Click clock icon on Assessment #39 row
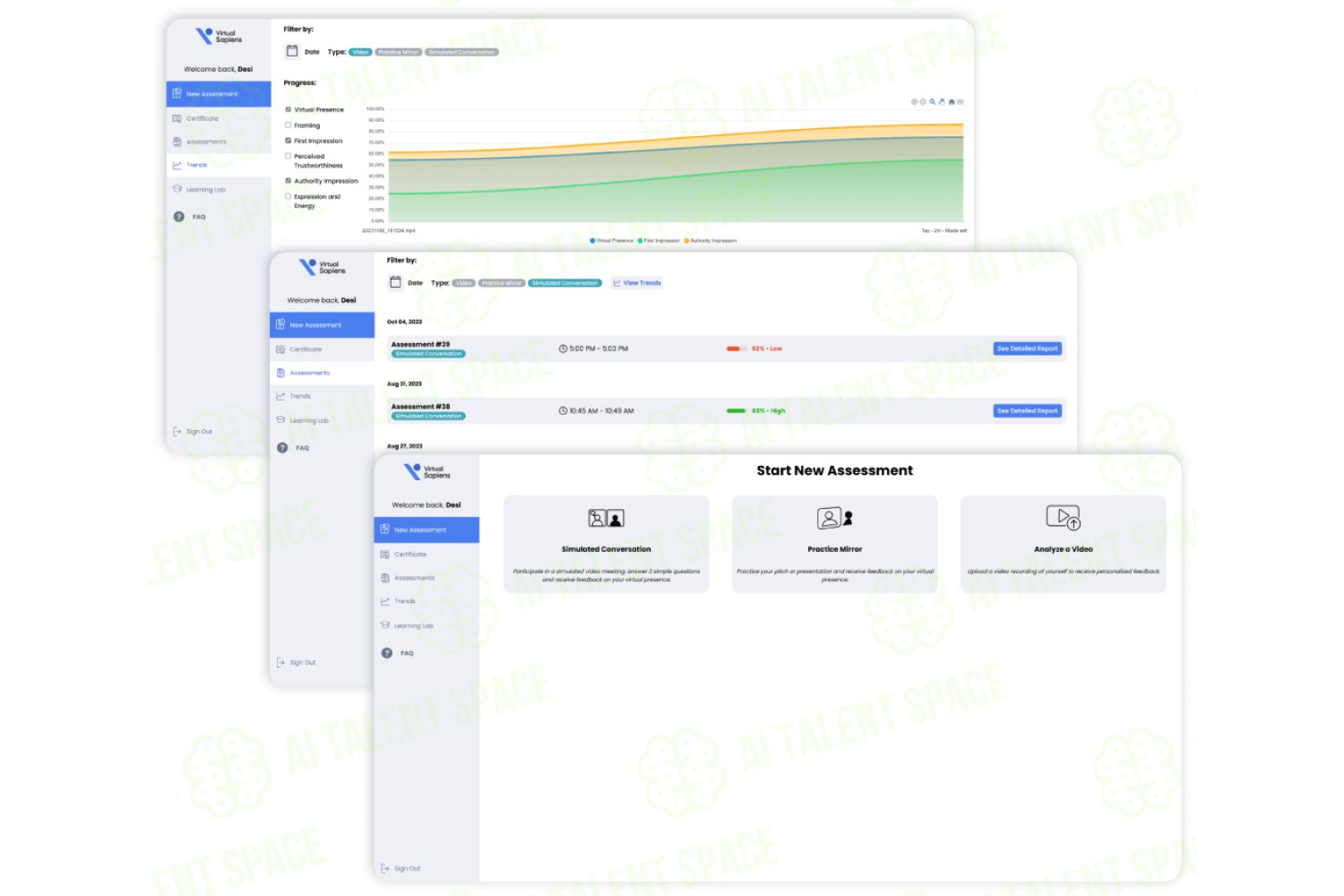 pyautogui.click(x=564, y=349)
